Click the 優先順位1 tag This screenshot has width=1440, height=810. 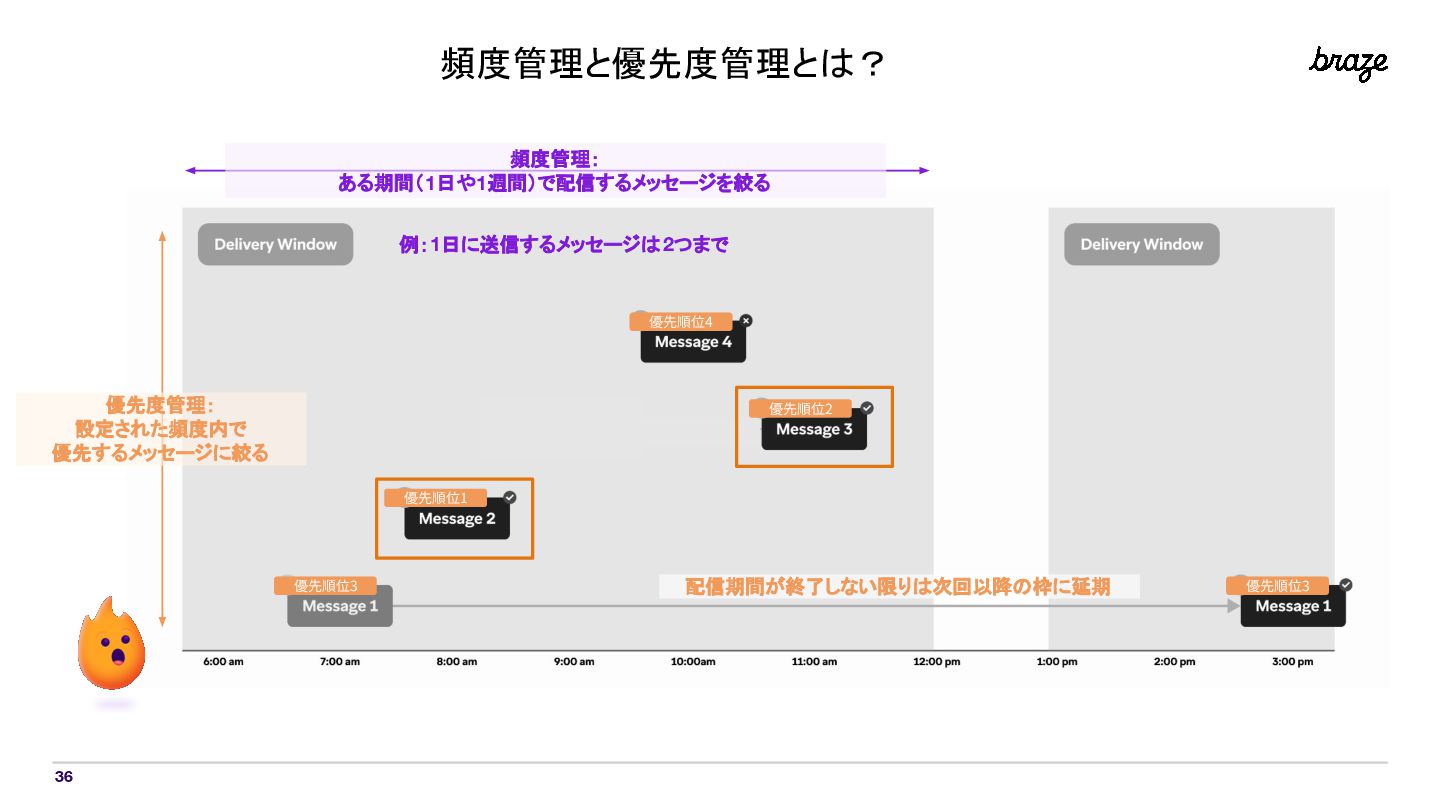coord(435,497)
